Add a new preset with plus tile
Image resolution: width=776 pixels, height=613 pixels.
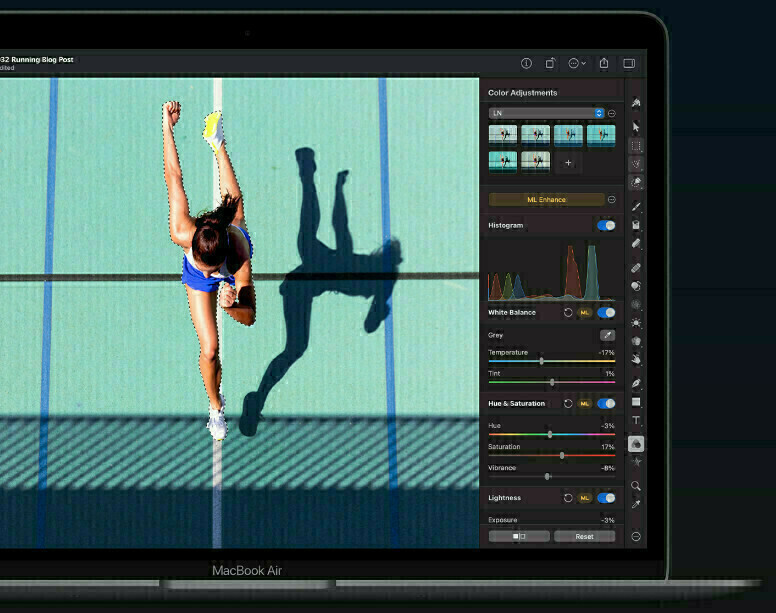(568, 161)
